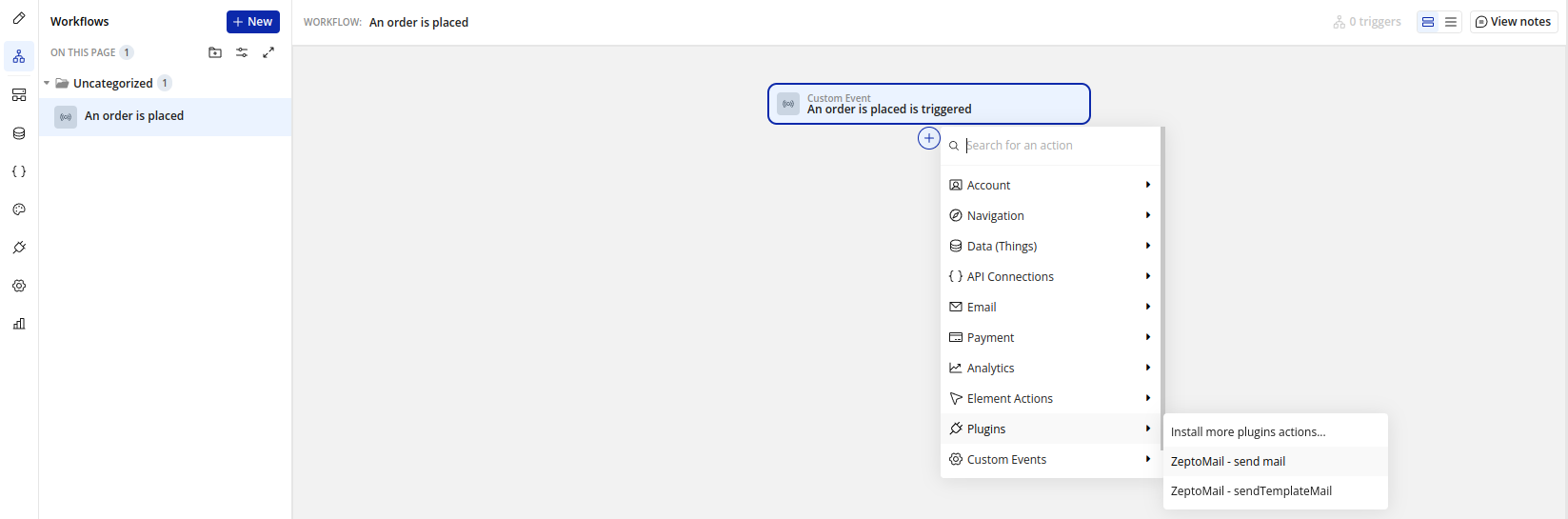Select ZeptoMail - sendTemplateMail action
Image resolution: width=1568 pixels, height=519 pixels.
(1251, 491)
